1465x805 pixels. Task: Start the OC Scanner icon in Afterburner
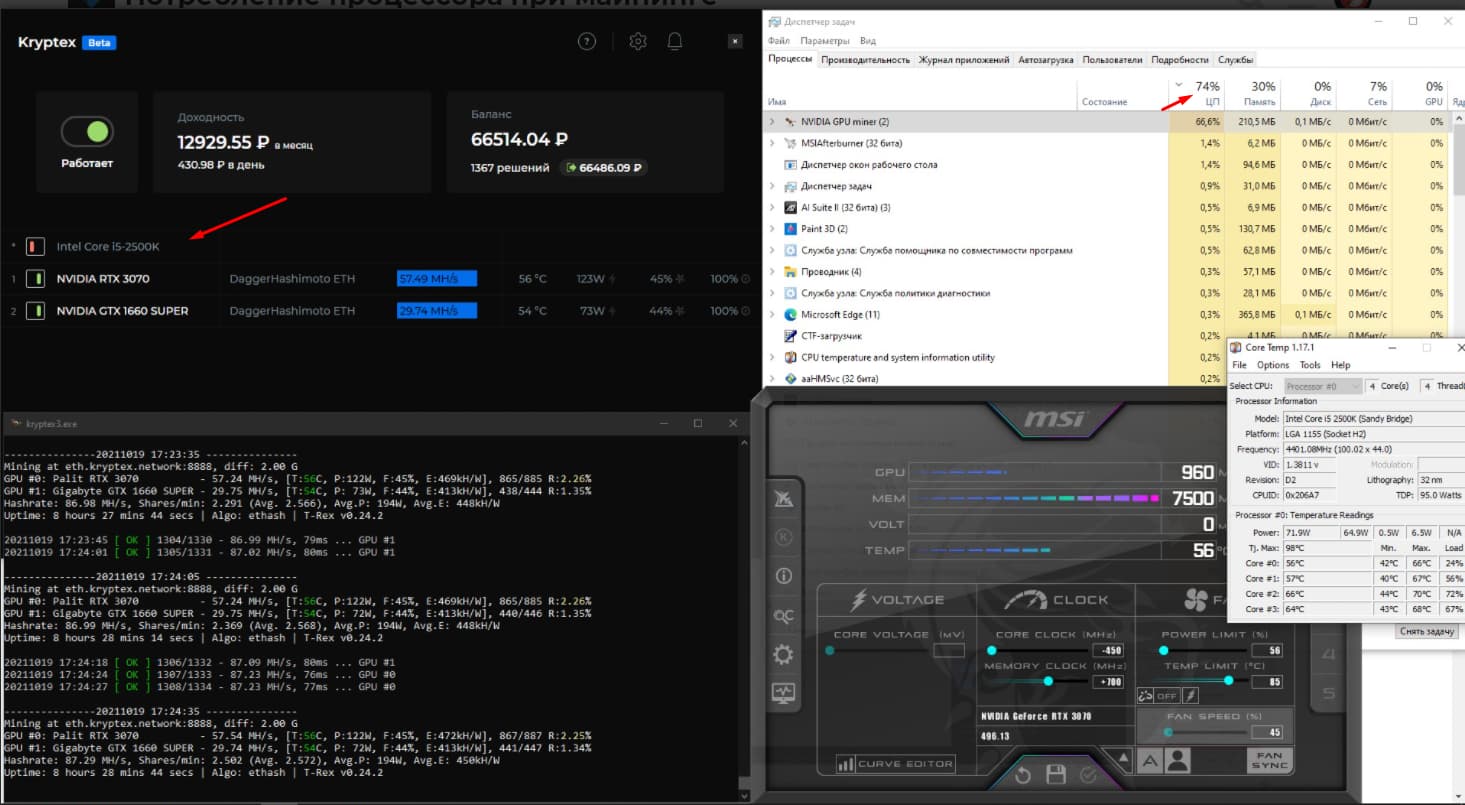coord(783,615)
